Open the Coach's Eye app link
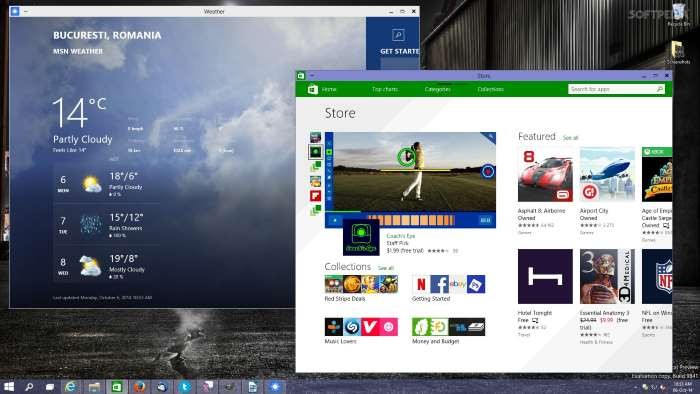 tap(400, 236)
